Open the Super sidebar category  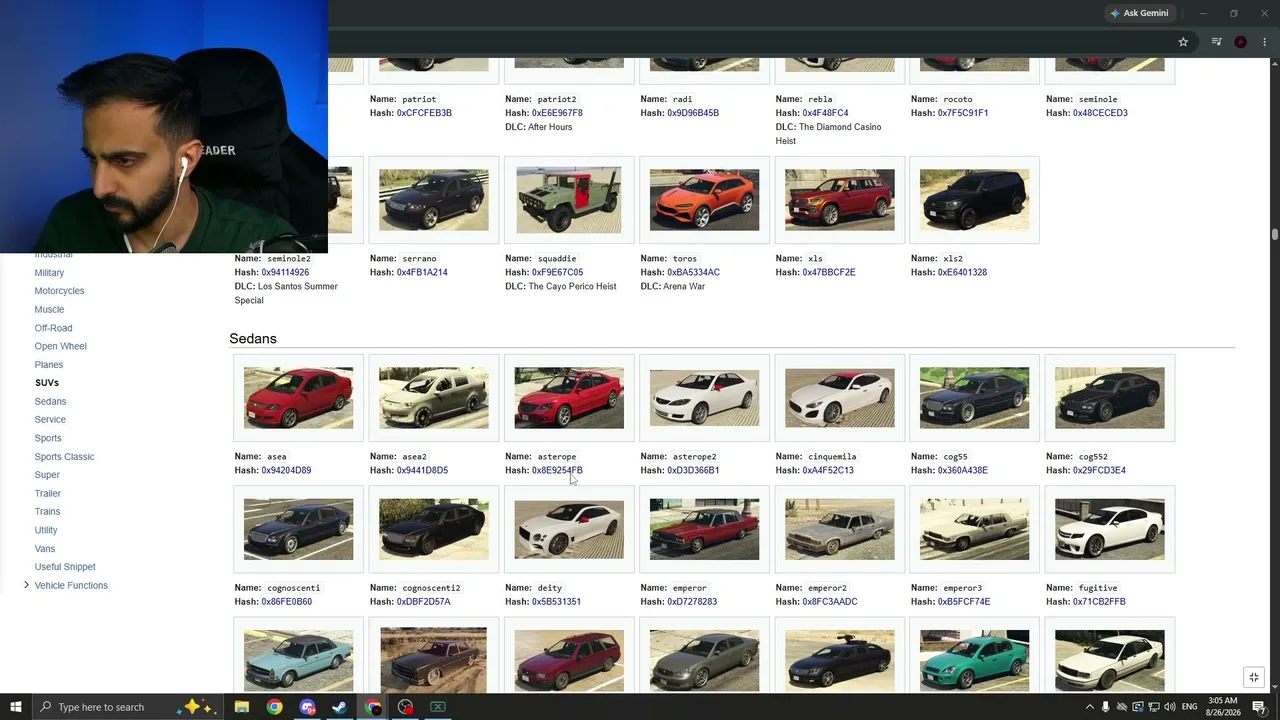[47, 475]
